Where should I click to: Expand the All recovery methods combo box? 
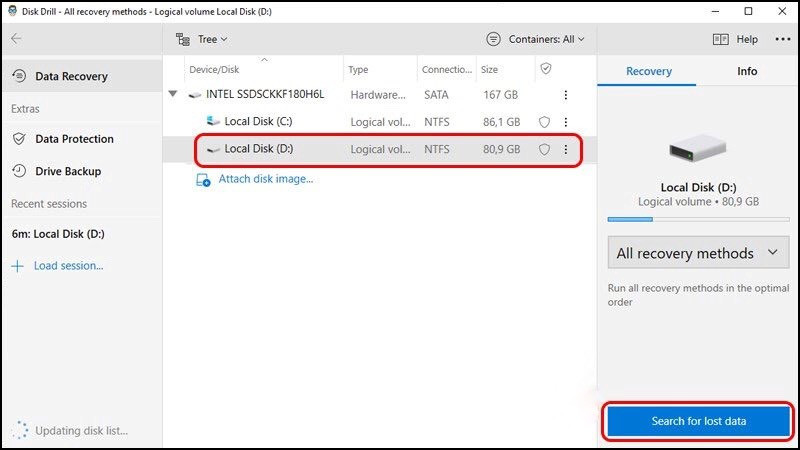[x=697, y=253]
